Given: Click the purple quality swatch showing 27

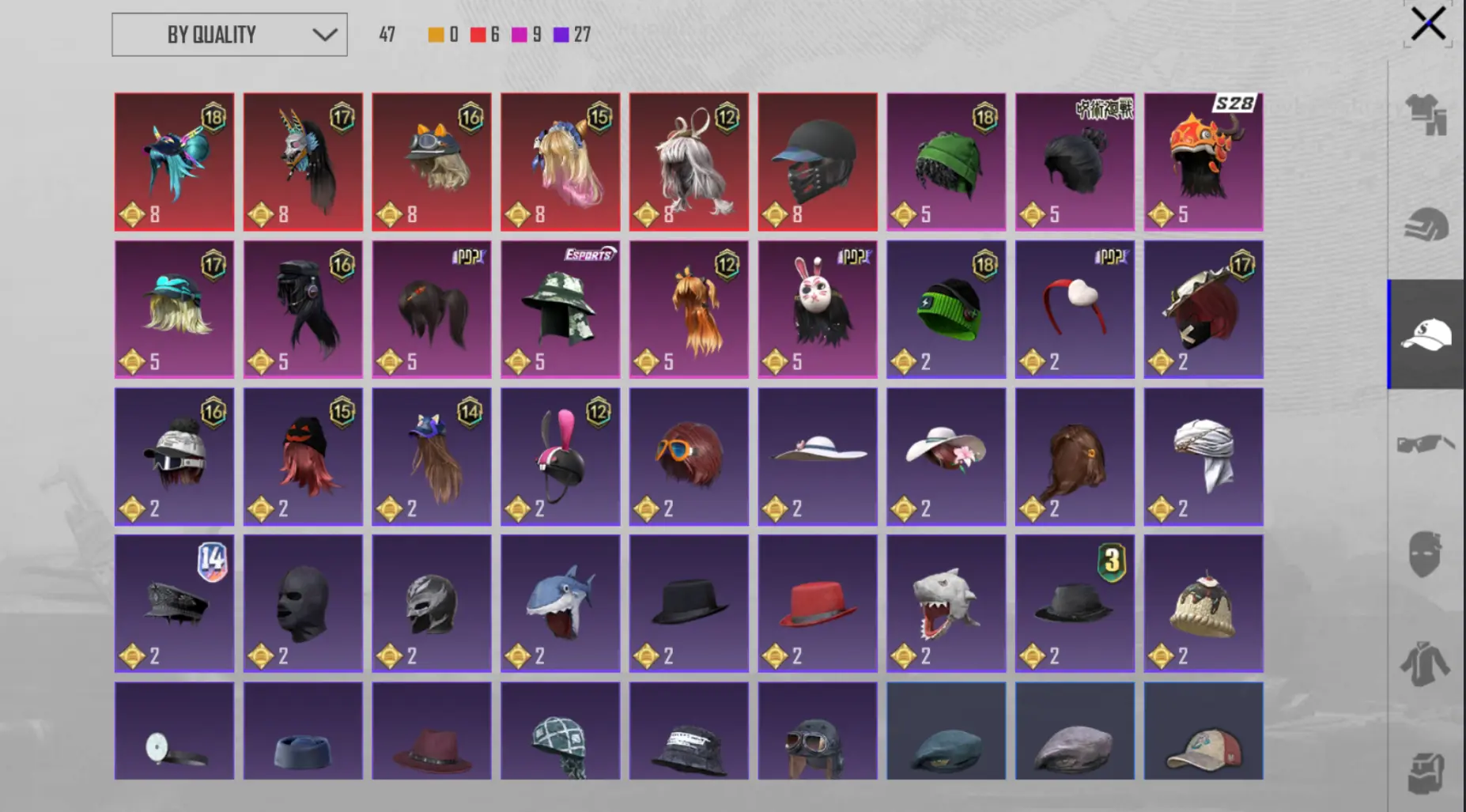Looking at the screenshot, I should pos(561,35).
